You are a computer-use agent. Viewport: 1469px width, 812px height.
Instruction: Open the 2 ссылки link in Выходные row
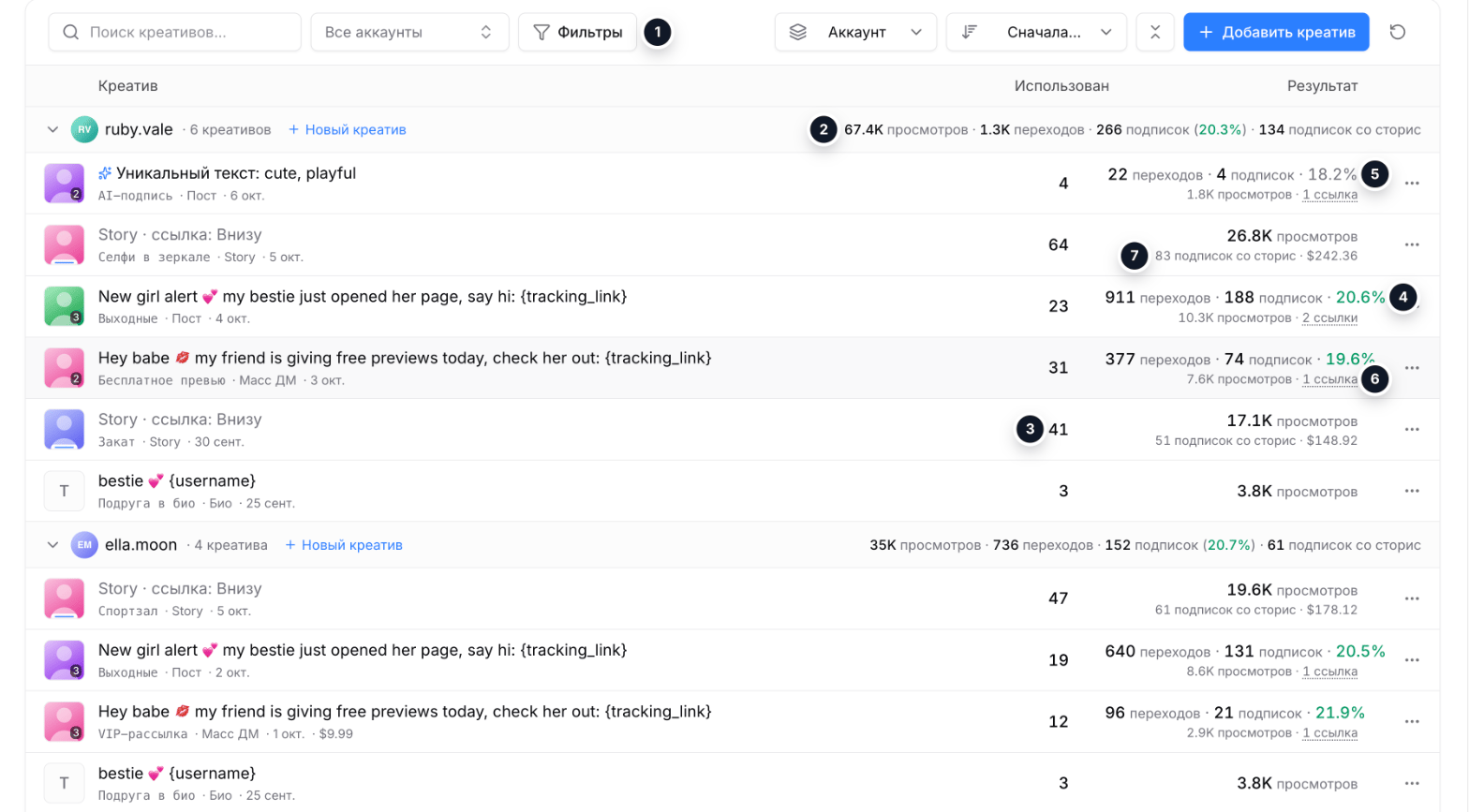coord(1329,318)
